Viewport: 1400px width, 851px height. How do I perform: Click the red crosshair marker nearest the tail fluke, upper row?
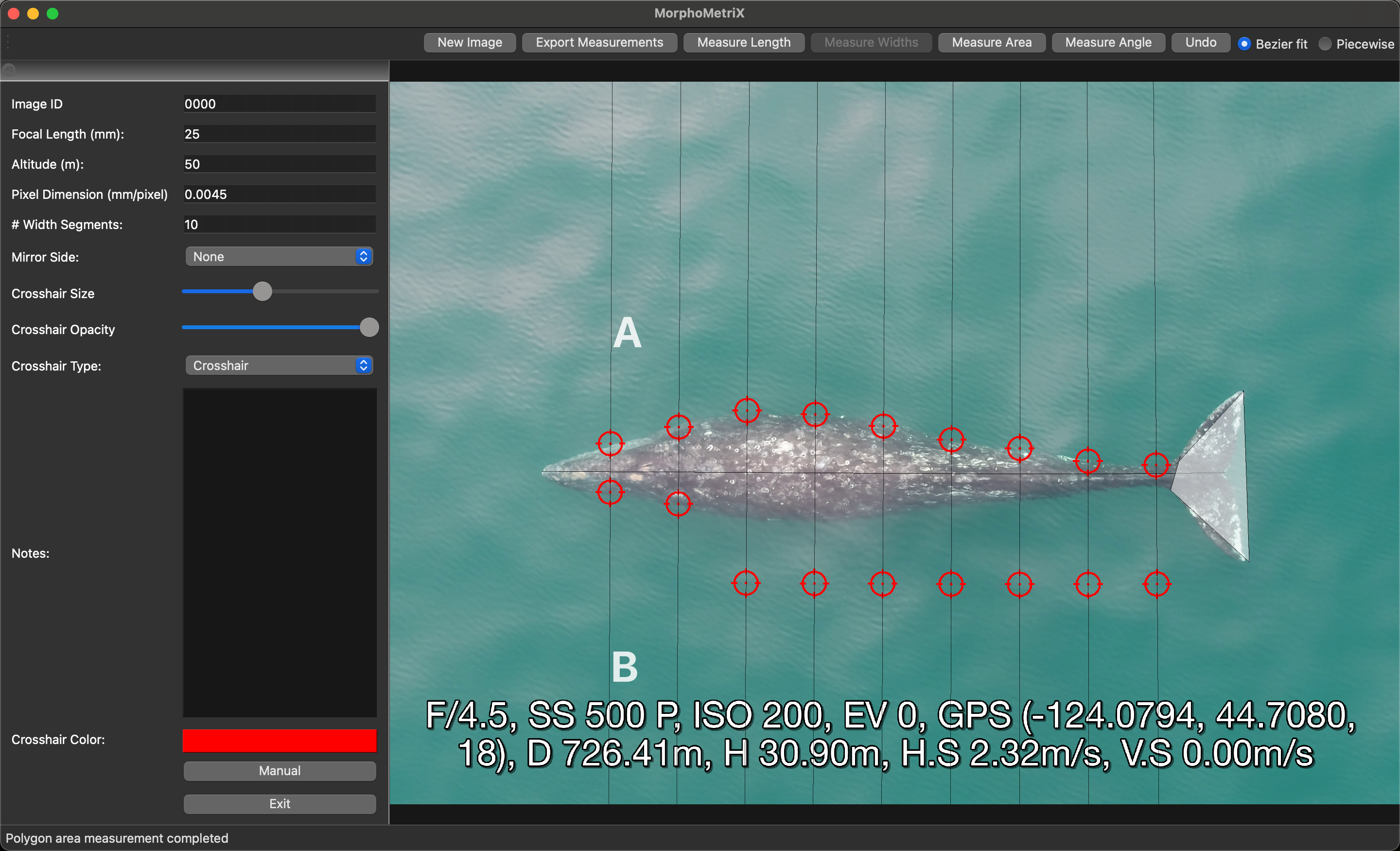tap(1156, 464)
